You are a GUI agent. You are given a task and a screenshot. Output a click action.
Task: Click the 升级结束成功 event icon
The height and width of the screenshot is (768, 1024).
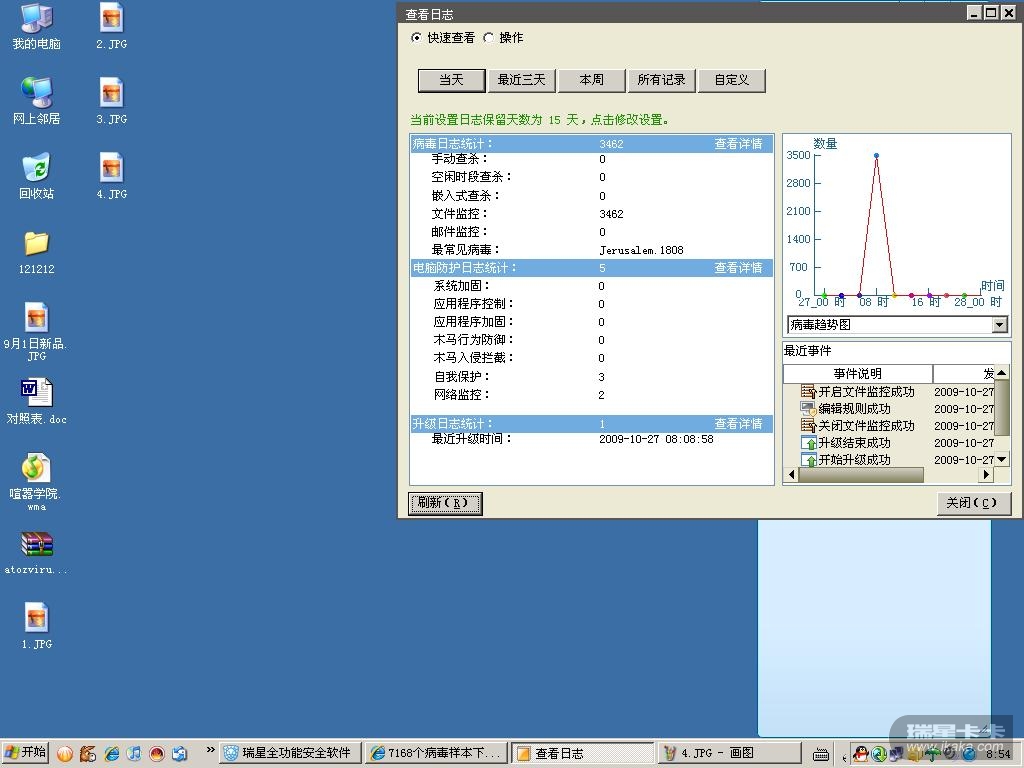click(808, 443)
